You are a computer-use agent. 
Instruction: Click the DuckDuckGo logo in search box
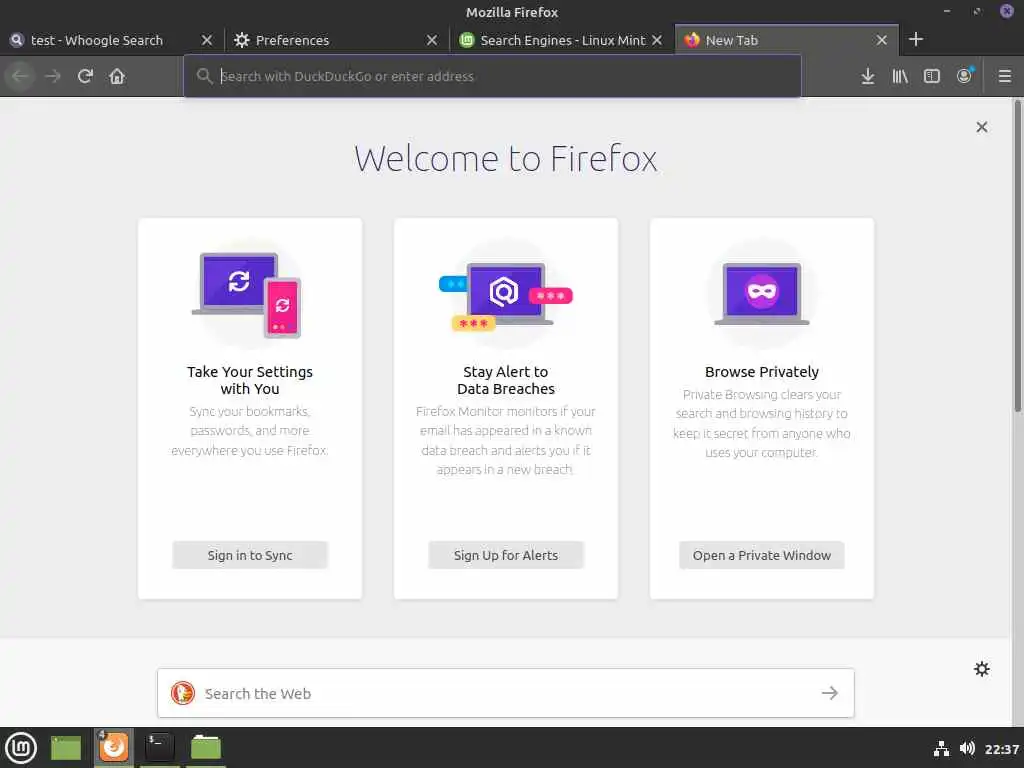[183, 693]
